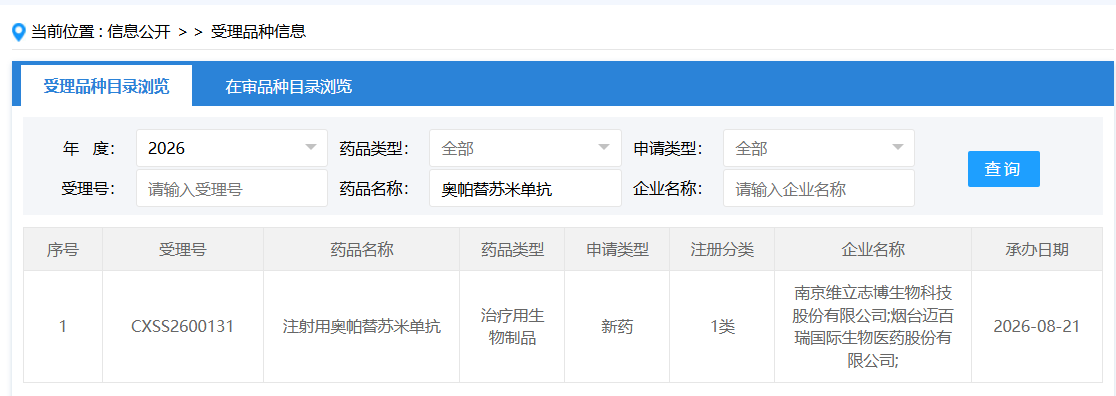The height and width of the screenshot is (396, 1116).
Task: Click 注射用奥帕替苏米单抗 drug name cell
Action: [362, 327]
